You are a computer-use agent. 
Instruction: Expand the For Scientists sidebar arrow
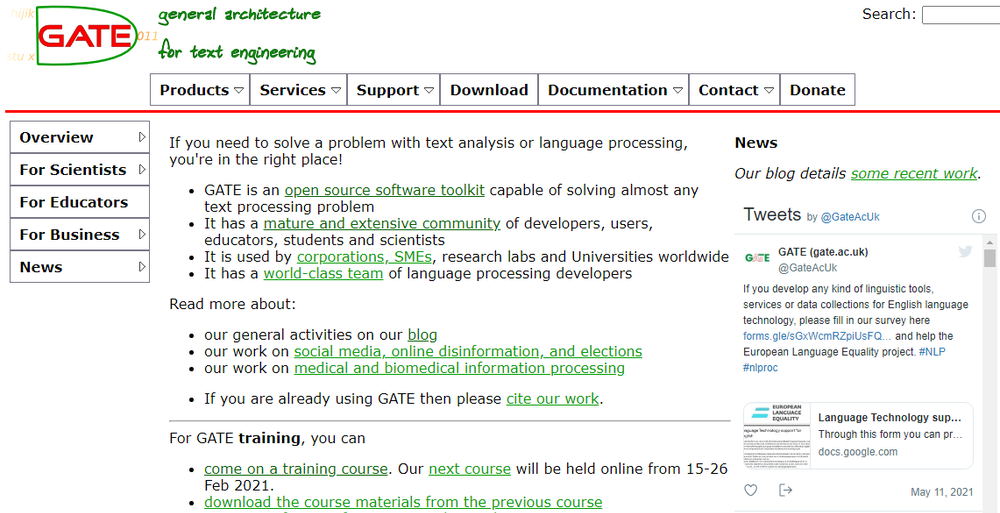(142, 170)
